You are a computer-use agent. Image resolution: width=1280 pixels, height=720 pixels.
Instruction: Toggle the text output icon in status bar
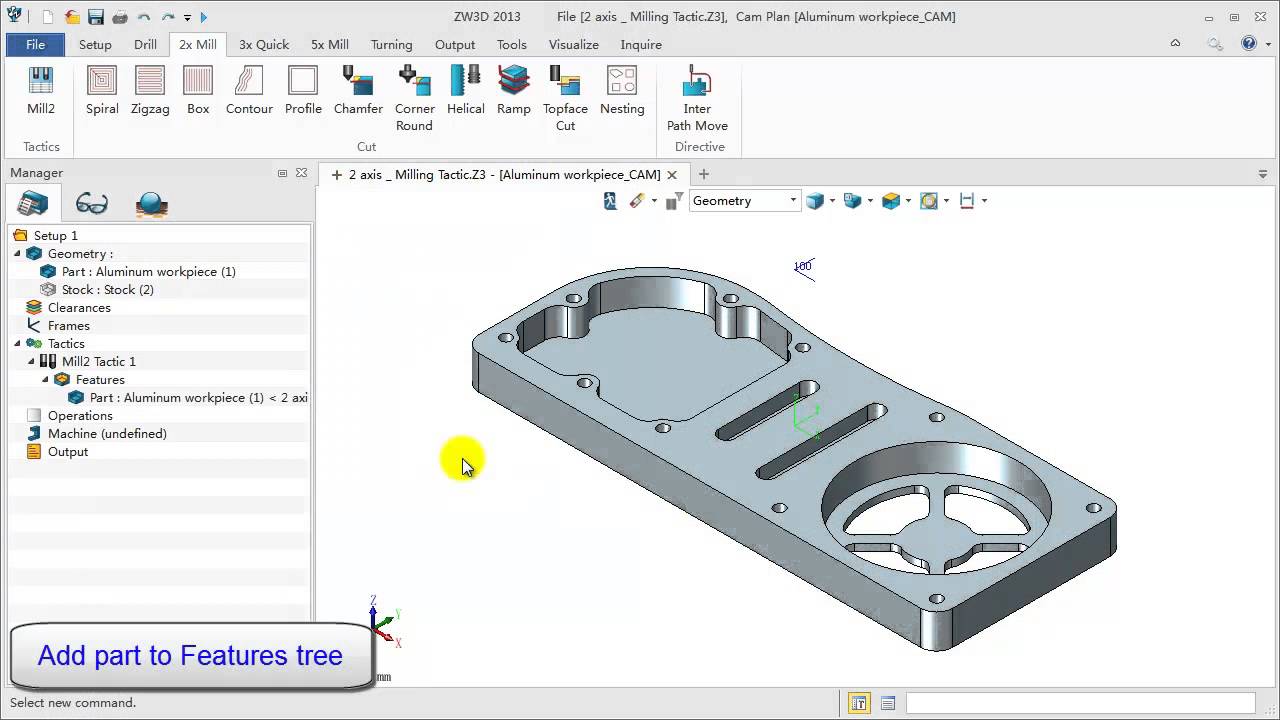point(859,703)
